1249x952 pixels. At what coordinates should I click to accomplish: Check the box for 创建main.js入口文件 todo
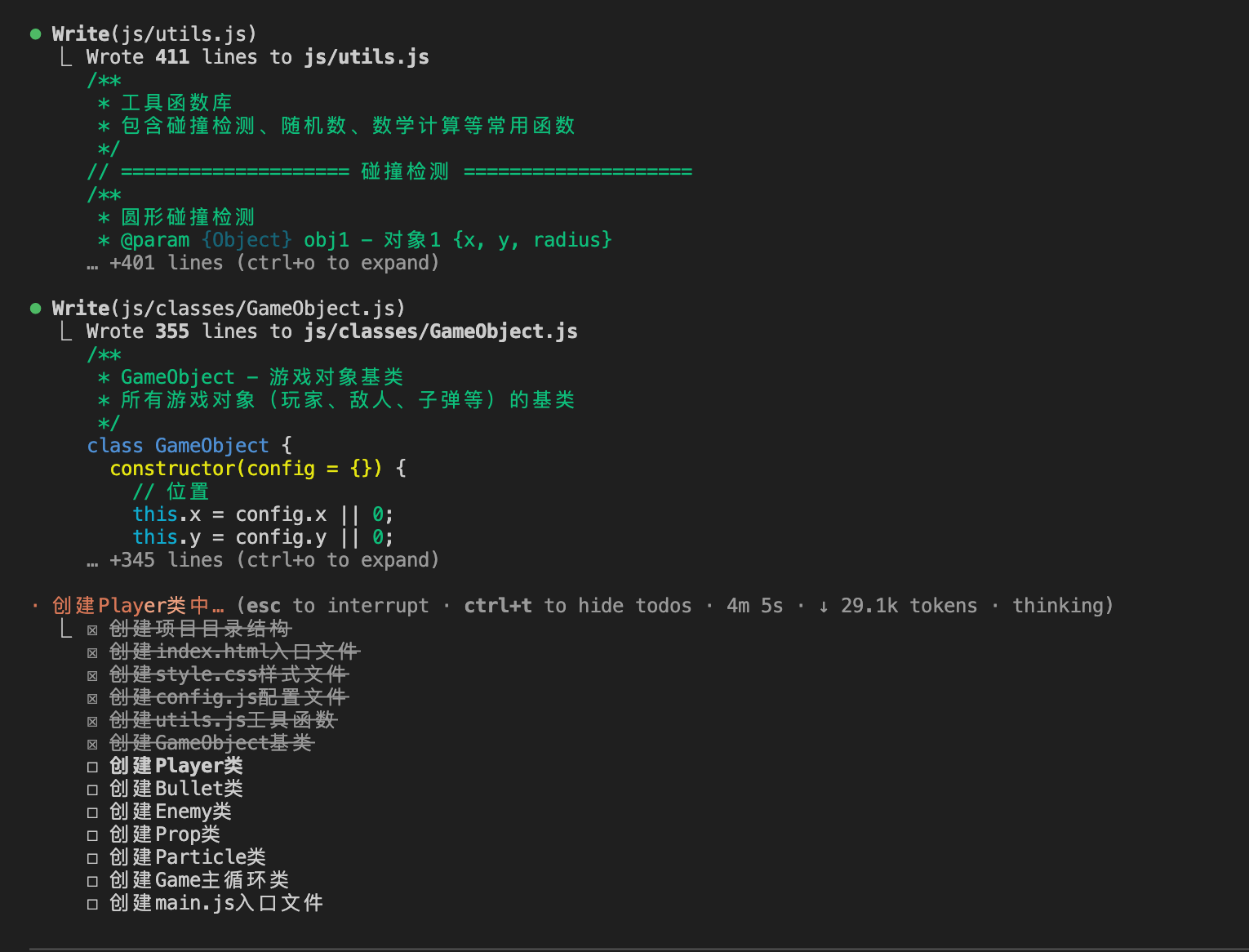pos(92,904)
